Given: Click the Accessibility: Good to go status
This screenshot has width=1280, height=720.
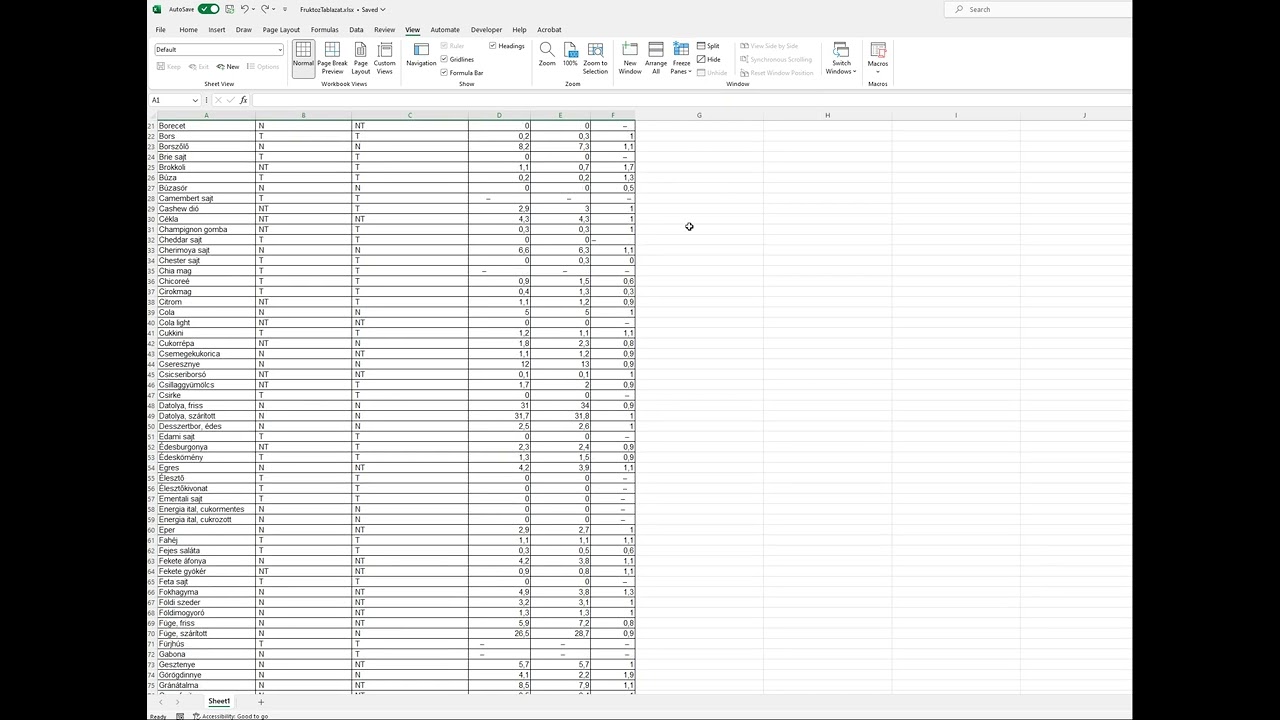Looking at the screenshot, I should 231,716.
